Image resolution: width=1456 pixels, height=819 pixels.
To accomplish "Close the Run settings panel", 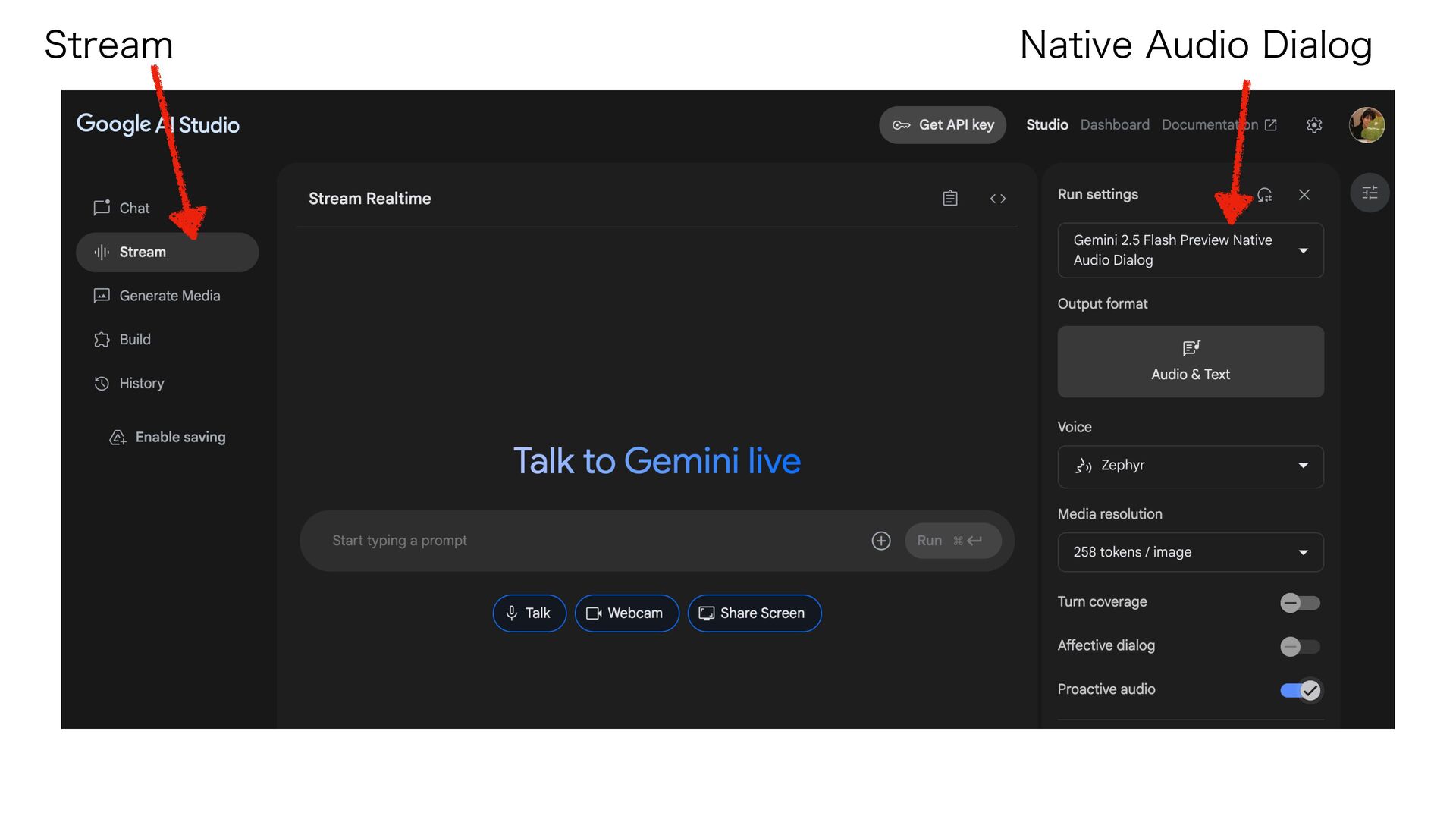I will point(1304,195).
